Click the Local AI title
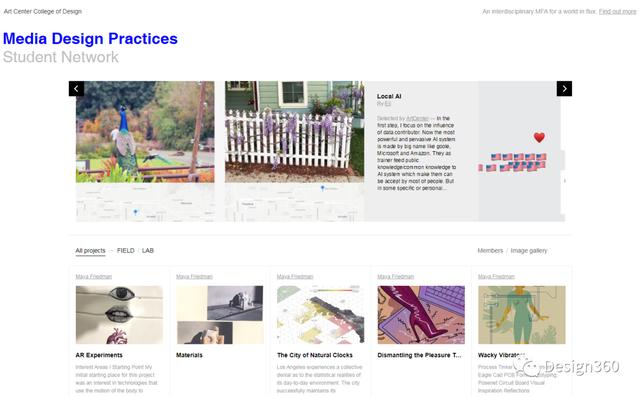 [389, 96]
